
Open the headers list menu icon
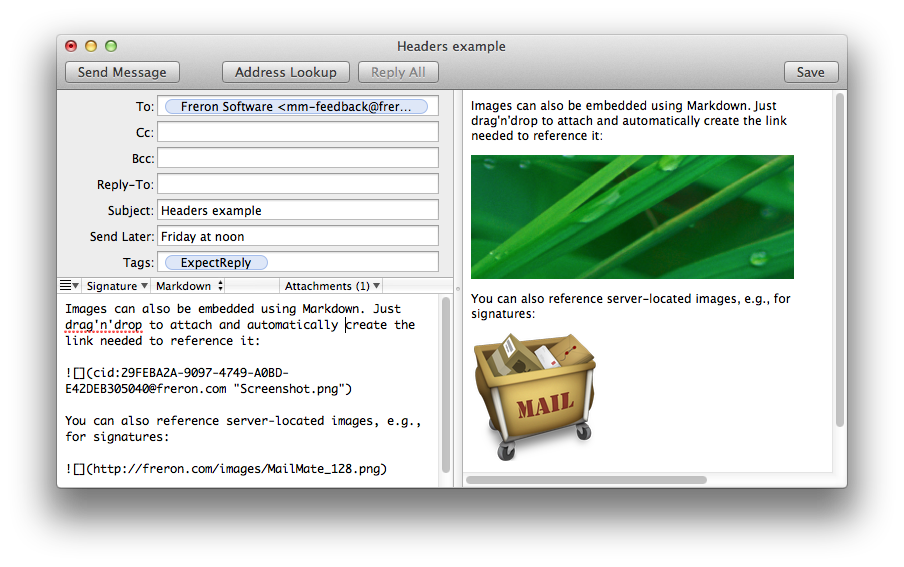coord(67,286)
